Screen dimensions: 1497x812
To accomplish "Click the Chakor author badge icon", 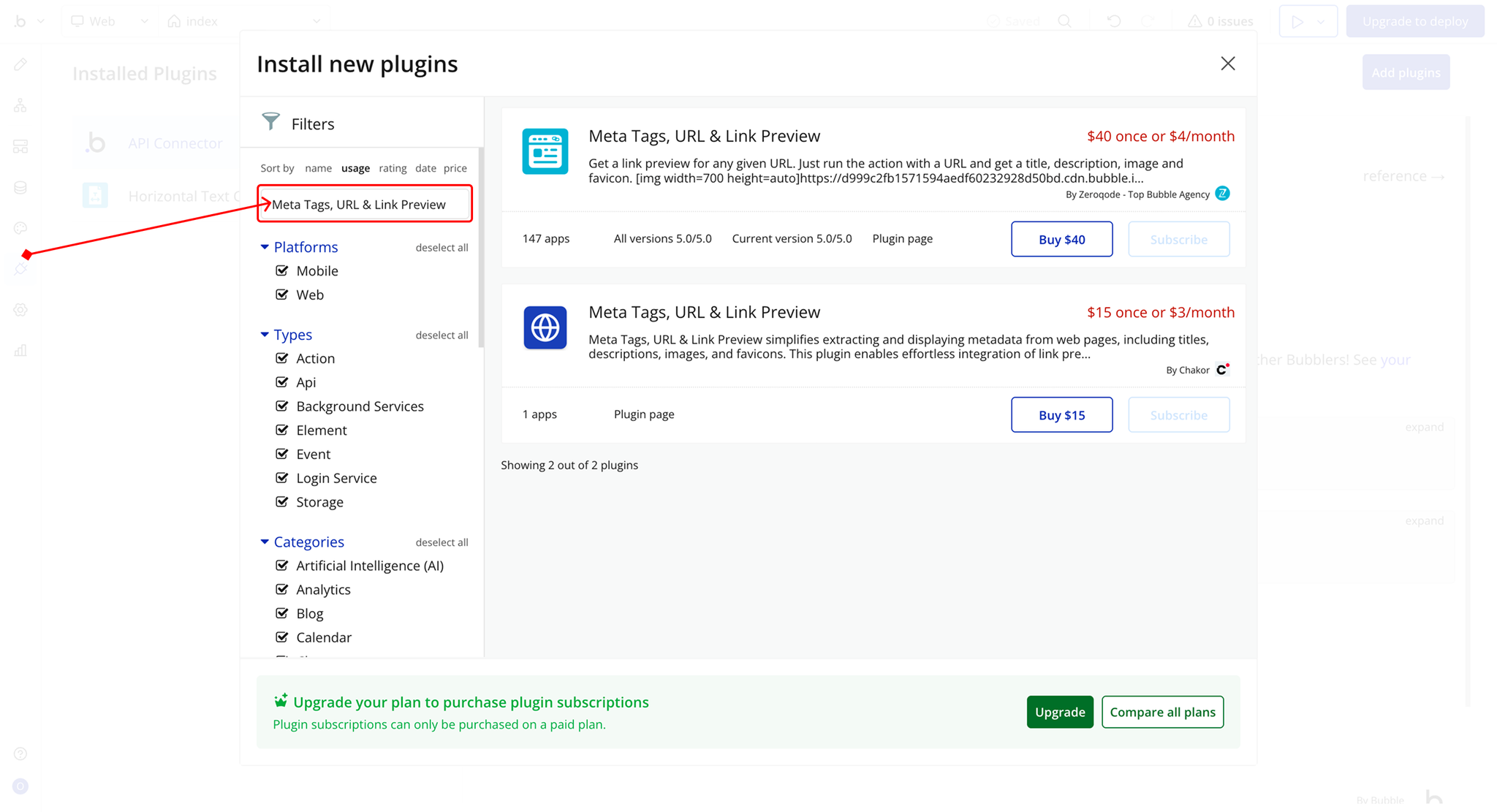I will point(1221,370).
